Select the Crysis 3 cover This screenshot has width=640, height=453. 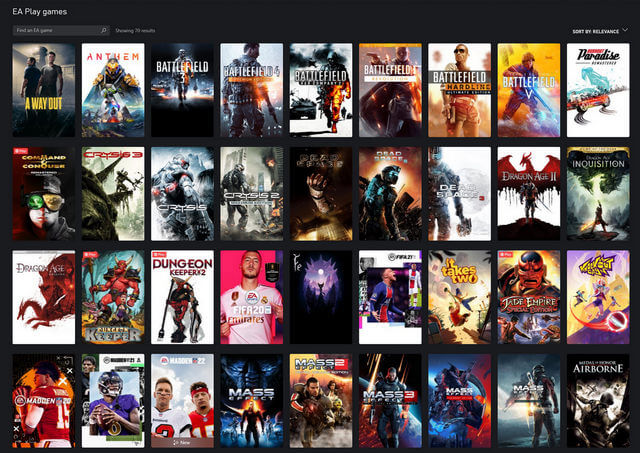(113, 194)
